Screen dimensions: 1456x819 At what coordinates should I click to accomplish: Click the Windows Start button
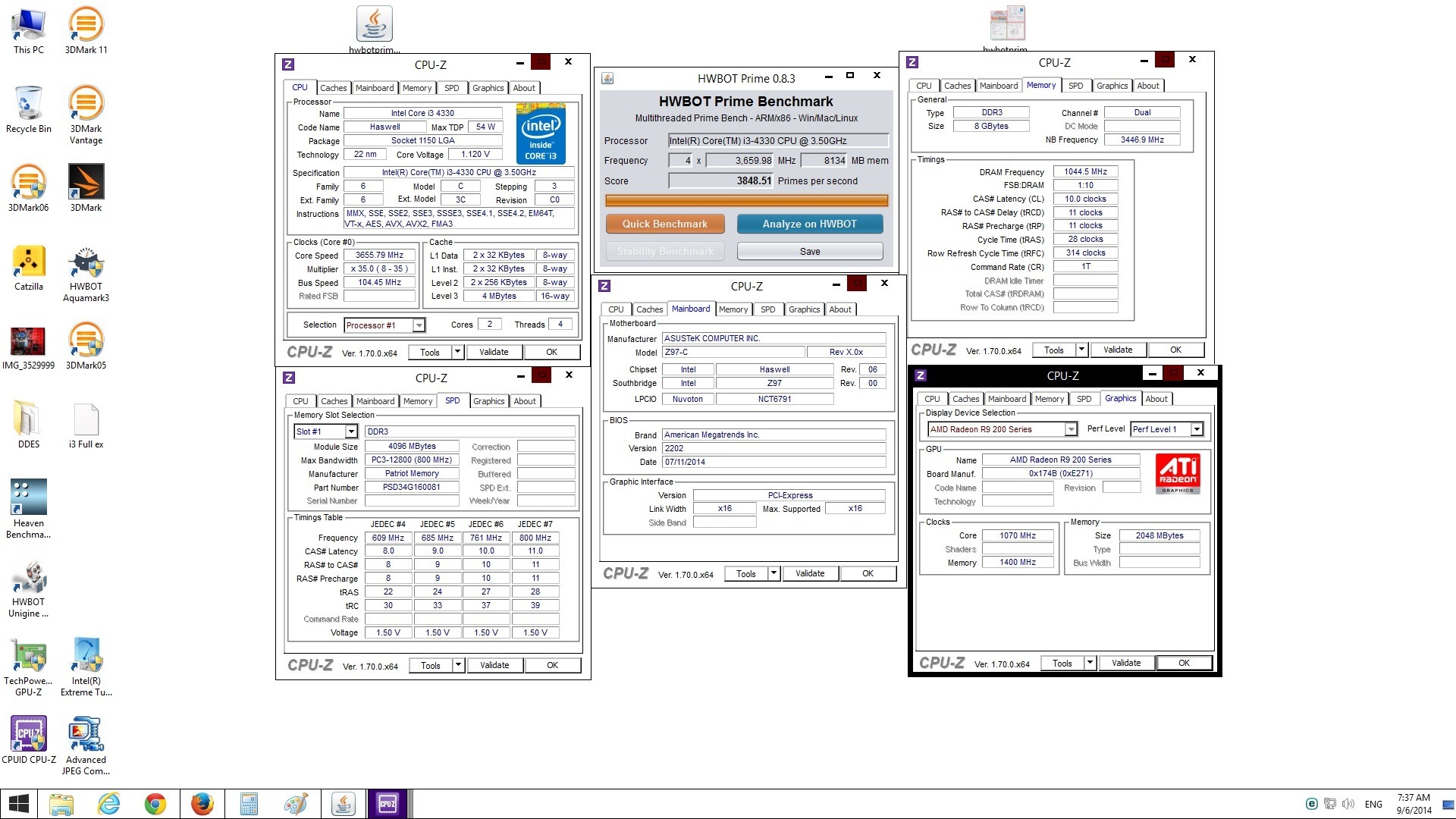click(x=18, y=804)
